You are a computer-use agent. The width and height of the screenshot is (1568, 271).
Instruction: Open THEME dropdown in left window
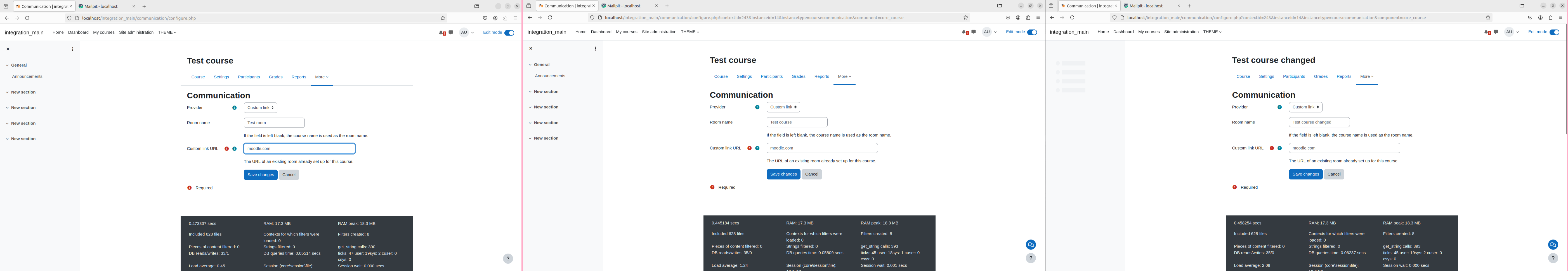pyautogui.click(x=167, y=32)
